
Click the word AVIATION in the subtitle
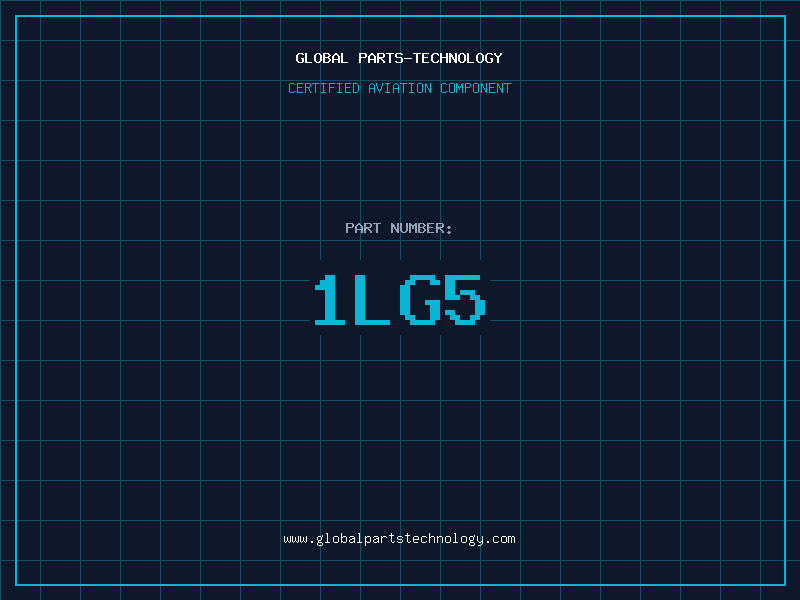[400, 88]
